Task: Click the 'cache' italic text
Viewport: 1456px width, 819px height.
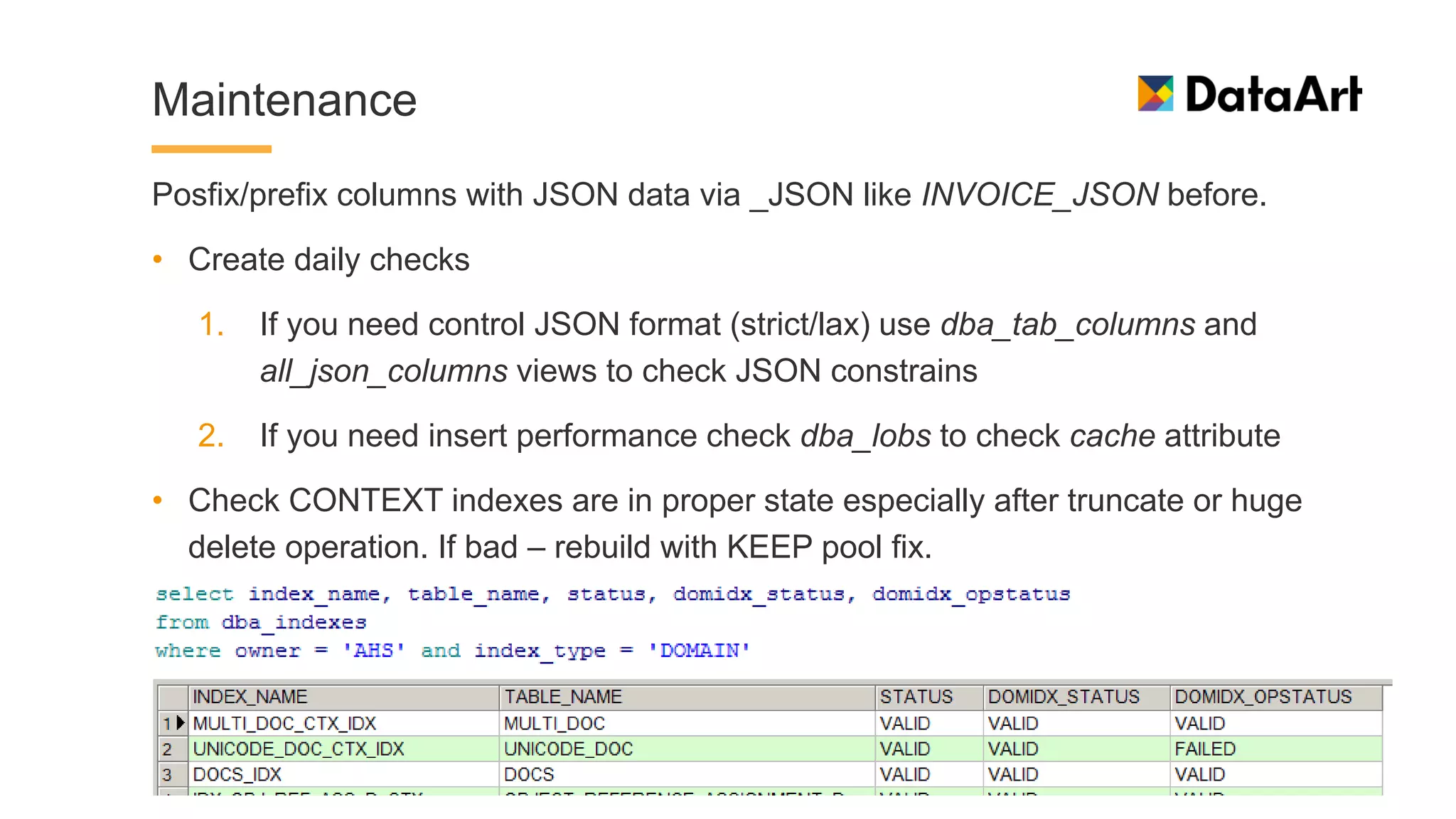Action: click(x=1113, y=436)
